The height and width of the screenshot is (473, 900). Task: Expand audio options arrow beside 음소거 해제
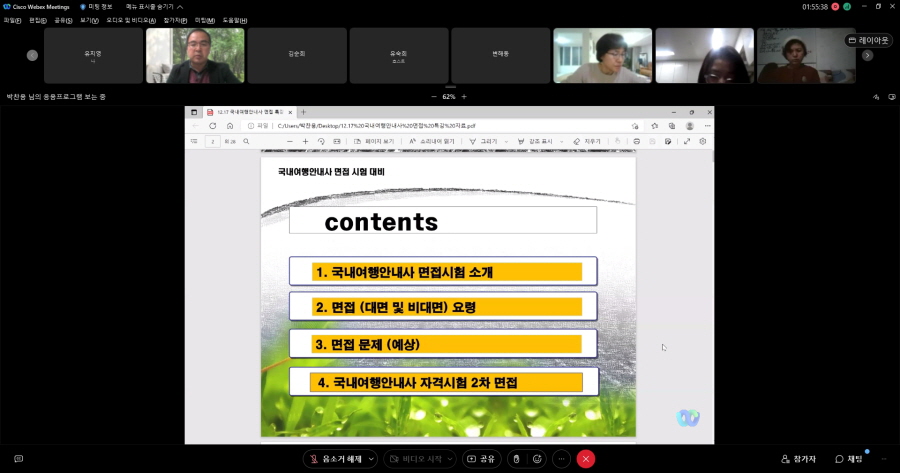click(372, 459)
